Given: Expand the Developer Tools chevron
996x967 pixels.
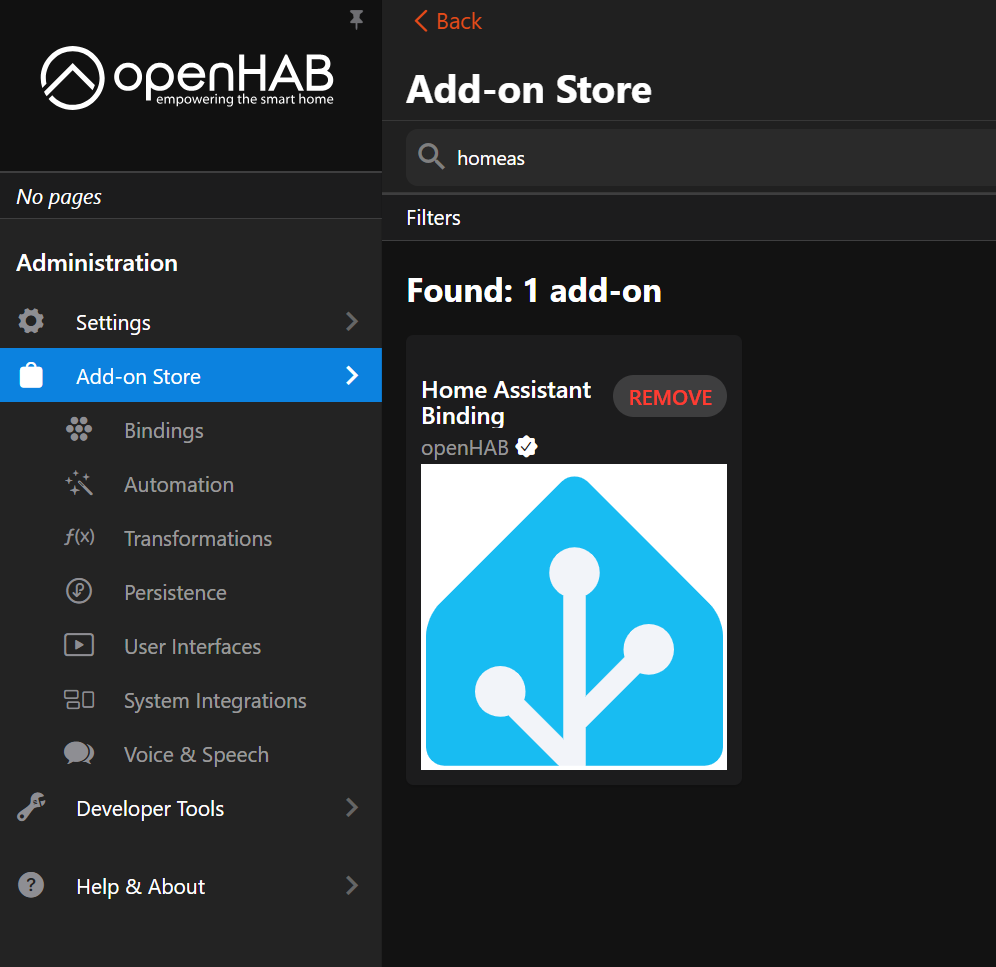Looking at the screenshot, I should coord(351,808).
